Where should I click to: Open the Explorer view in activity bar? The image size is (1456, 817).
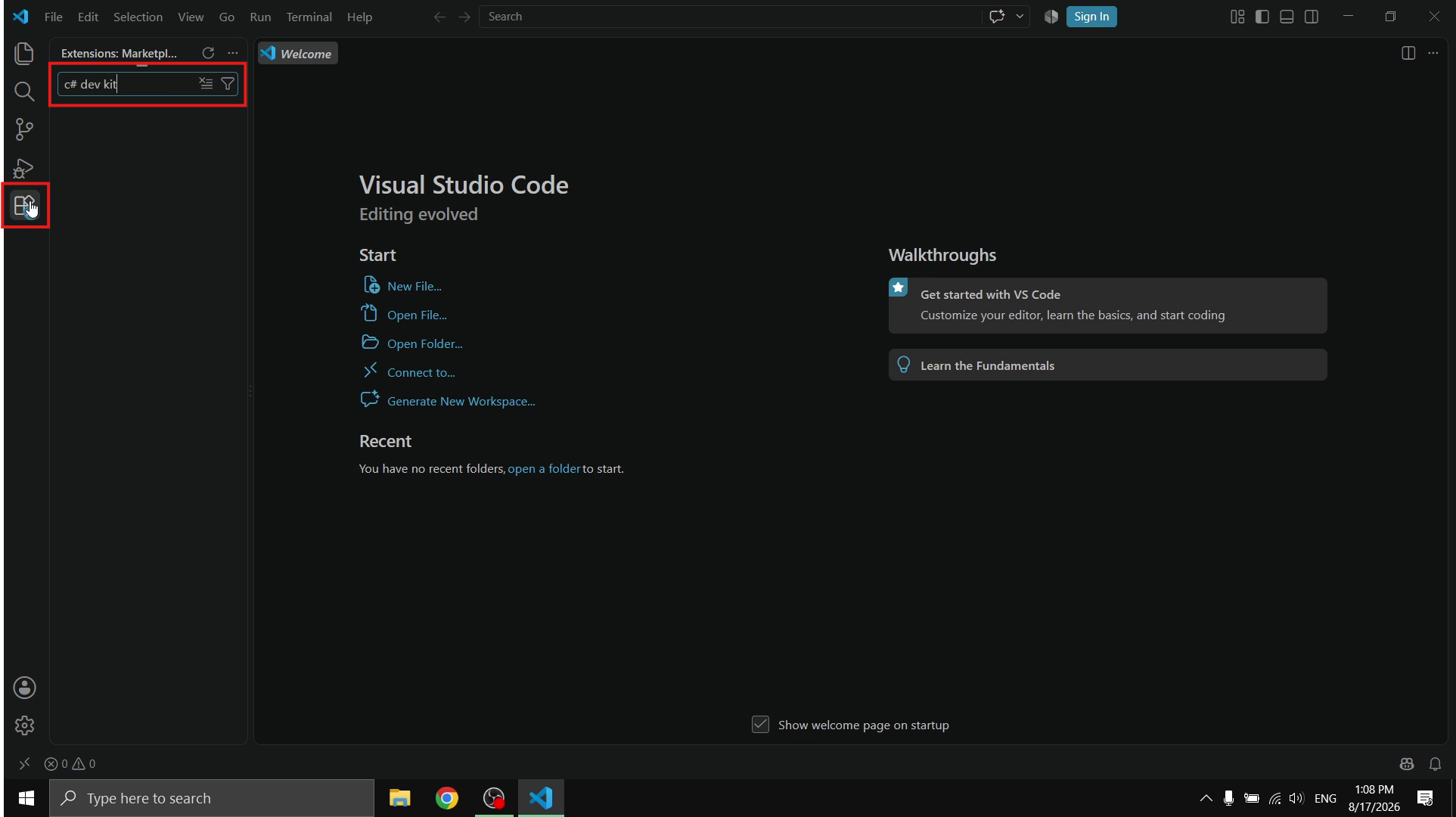[24, 53]
